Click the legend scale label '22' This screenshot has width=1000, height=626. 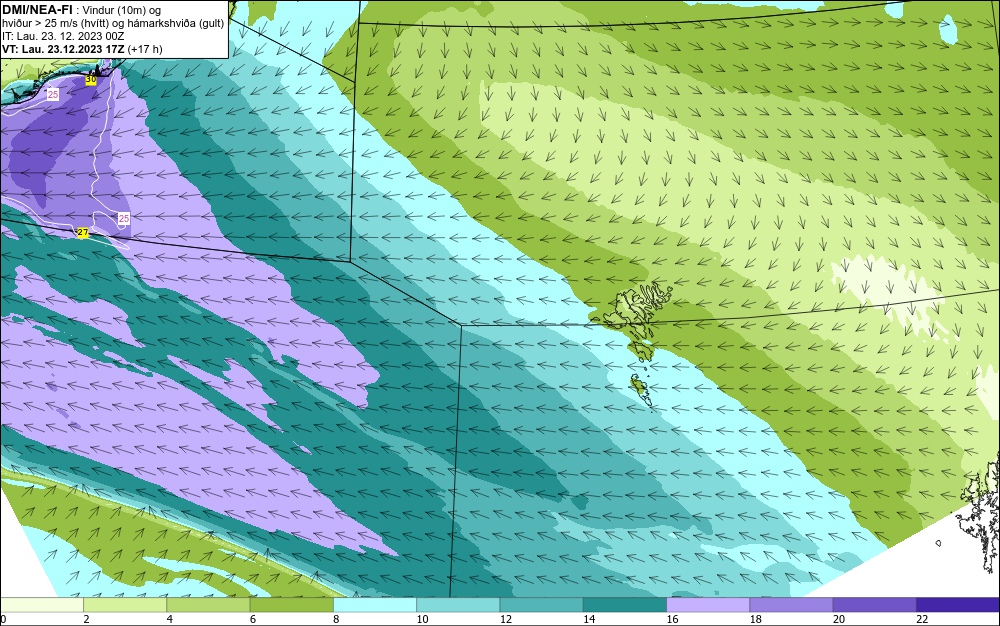pos(922,619)
